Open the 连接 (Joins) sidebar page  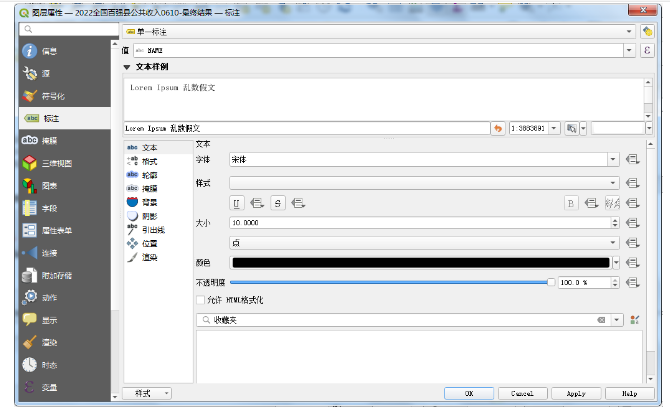[65, 253]
